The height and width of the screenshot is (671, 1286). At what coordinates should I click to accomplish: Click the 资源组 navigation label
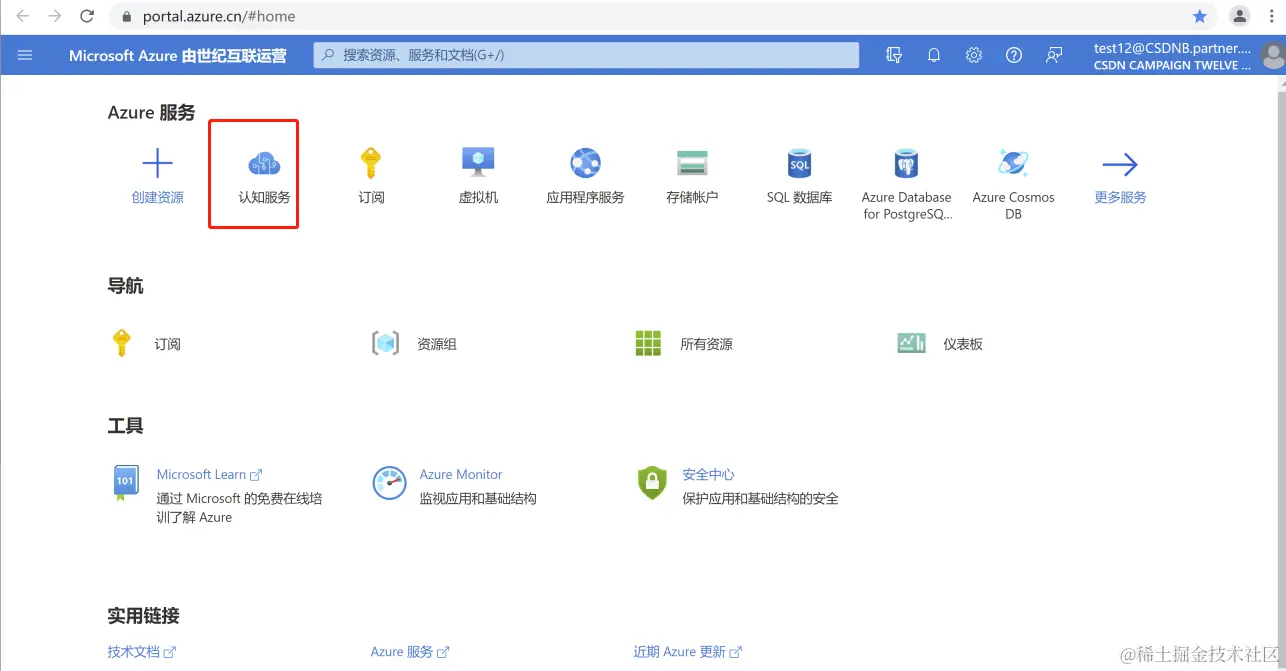(437, 344)
